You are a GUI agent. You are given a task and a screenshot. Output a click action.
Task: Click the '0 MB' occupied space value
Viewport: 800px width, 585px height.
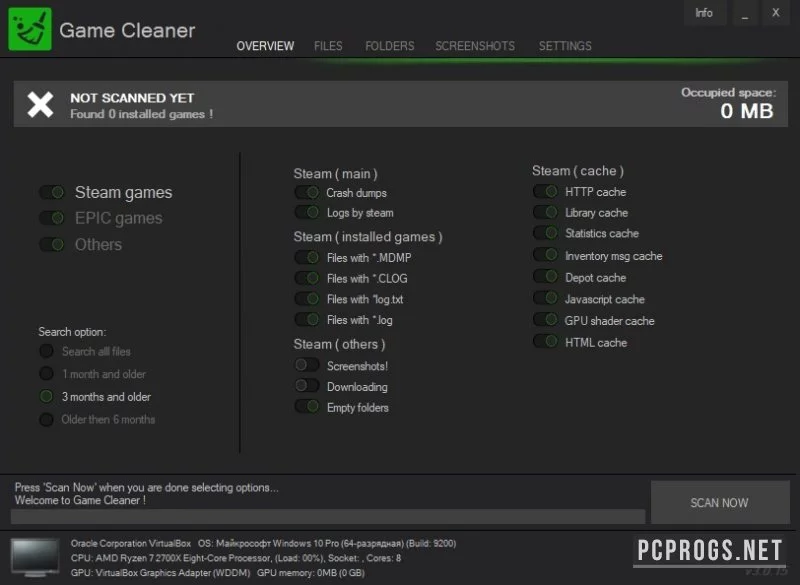click(747, 111)
